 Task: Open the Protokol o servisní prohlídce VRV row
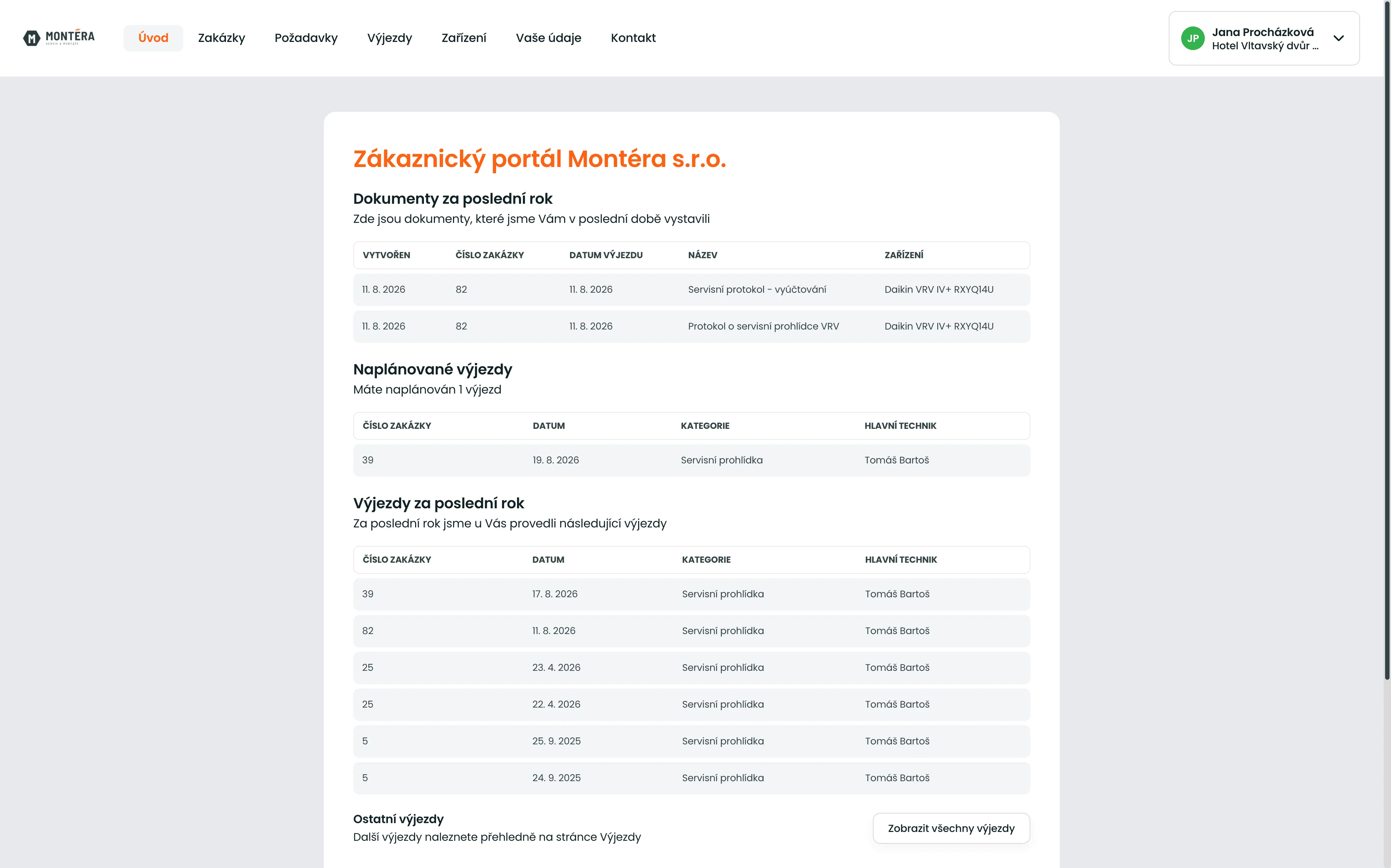(691, 326)
